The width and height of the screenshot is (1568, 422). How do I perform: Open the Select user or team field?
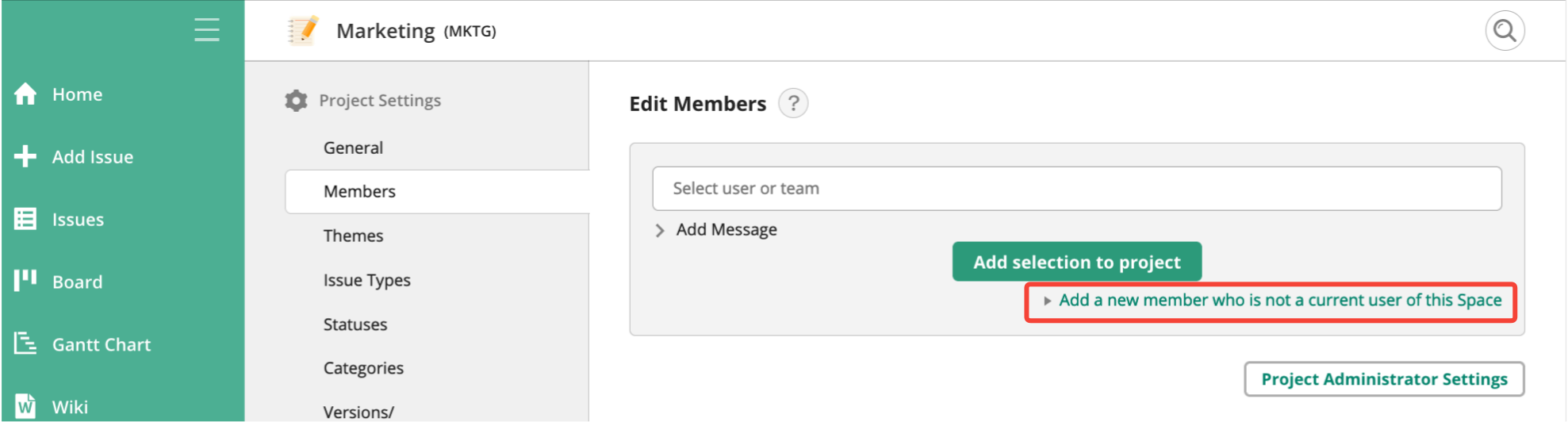point(1077,189)
